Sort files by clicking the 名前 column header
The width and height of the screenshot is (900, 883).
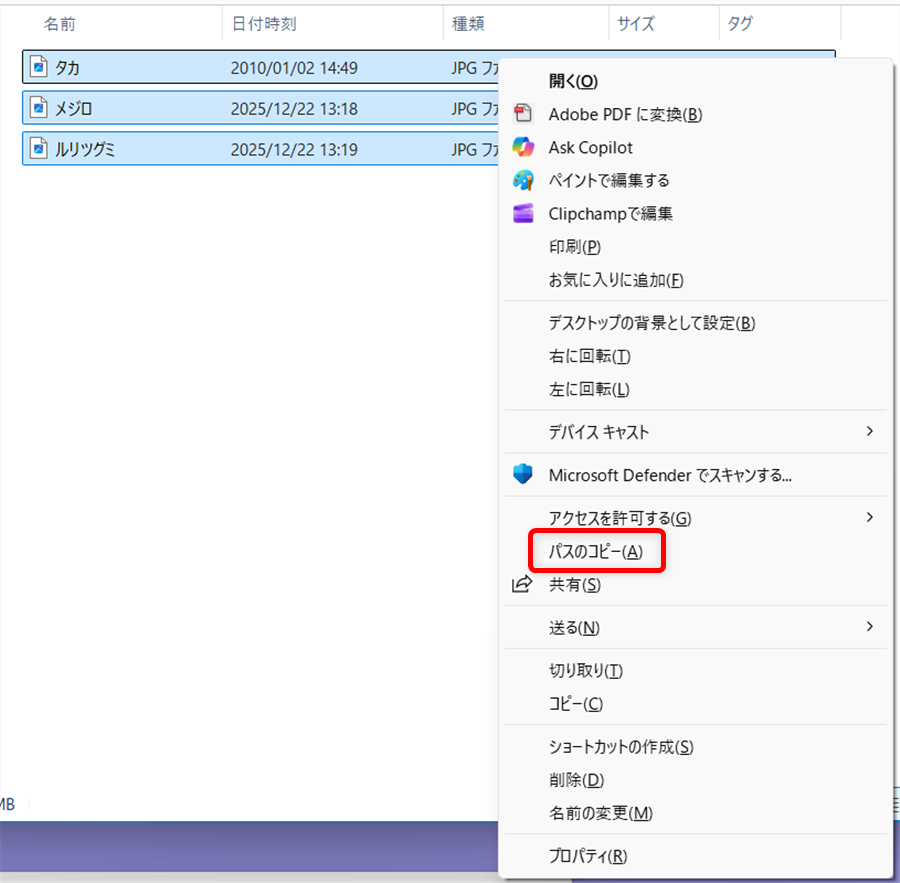(x=60, y=23)
